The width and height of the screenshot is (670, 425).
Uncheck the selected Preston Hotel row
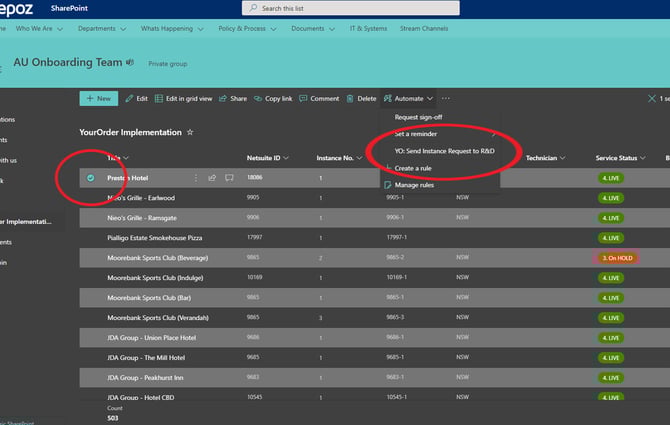point(90,178)
